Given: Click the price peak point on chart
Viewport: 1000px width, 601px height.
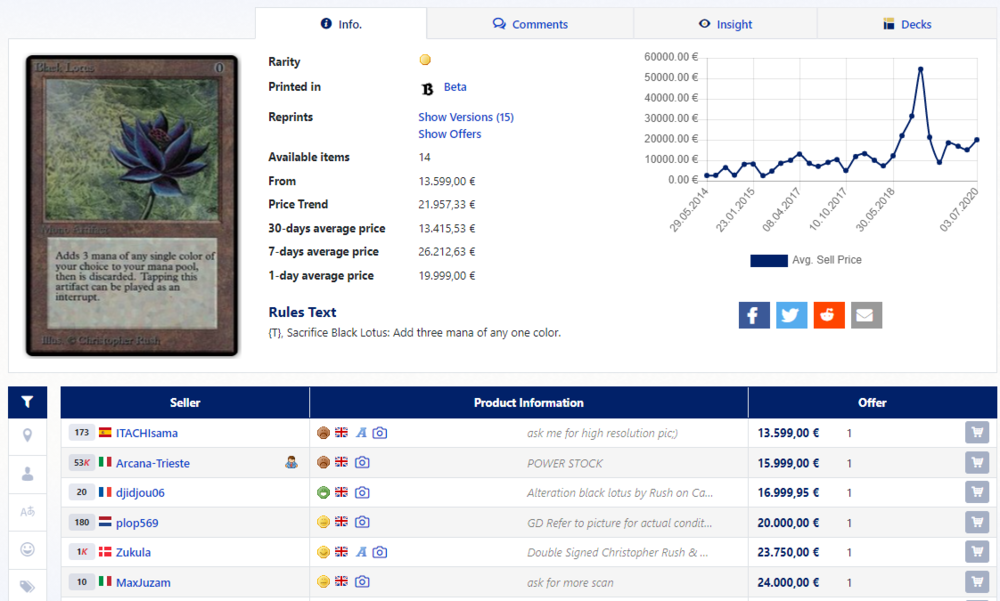Looking at the screenshot, I should 920,69.
